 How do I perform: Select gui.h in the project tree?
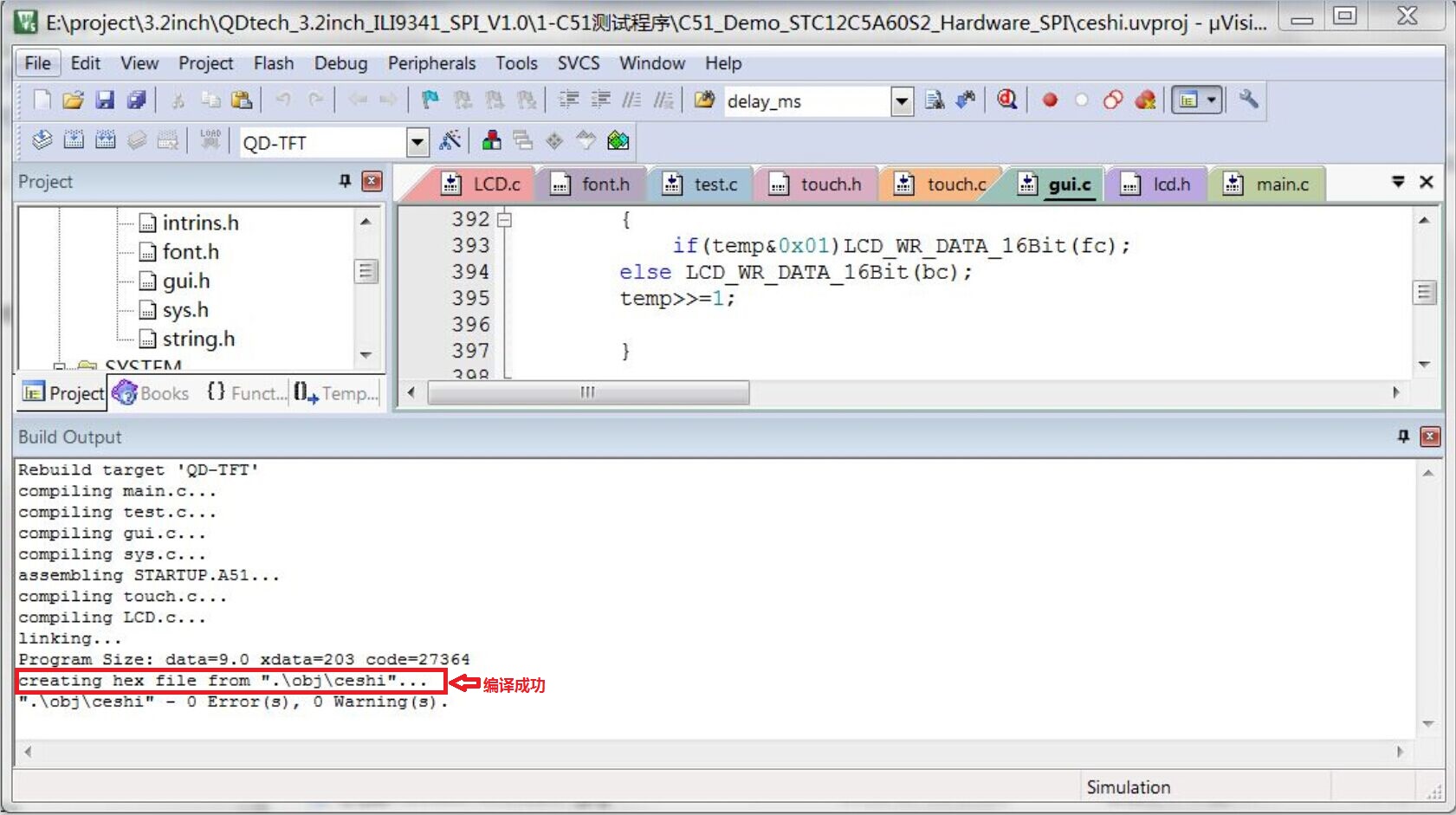185,281
